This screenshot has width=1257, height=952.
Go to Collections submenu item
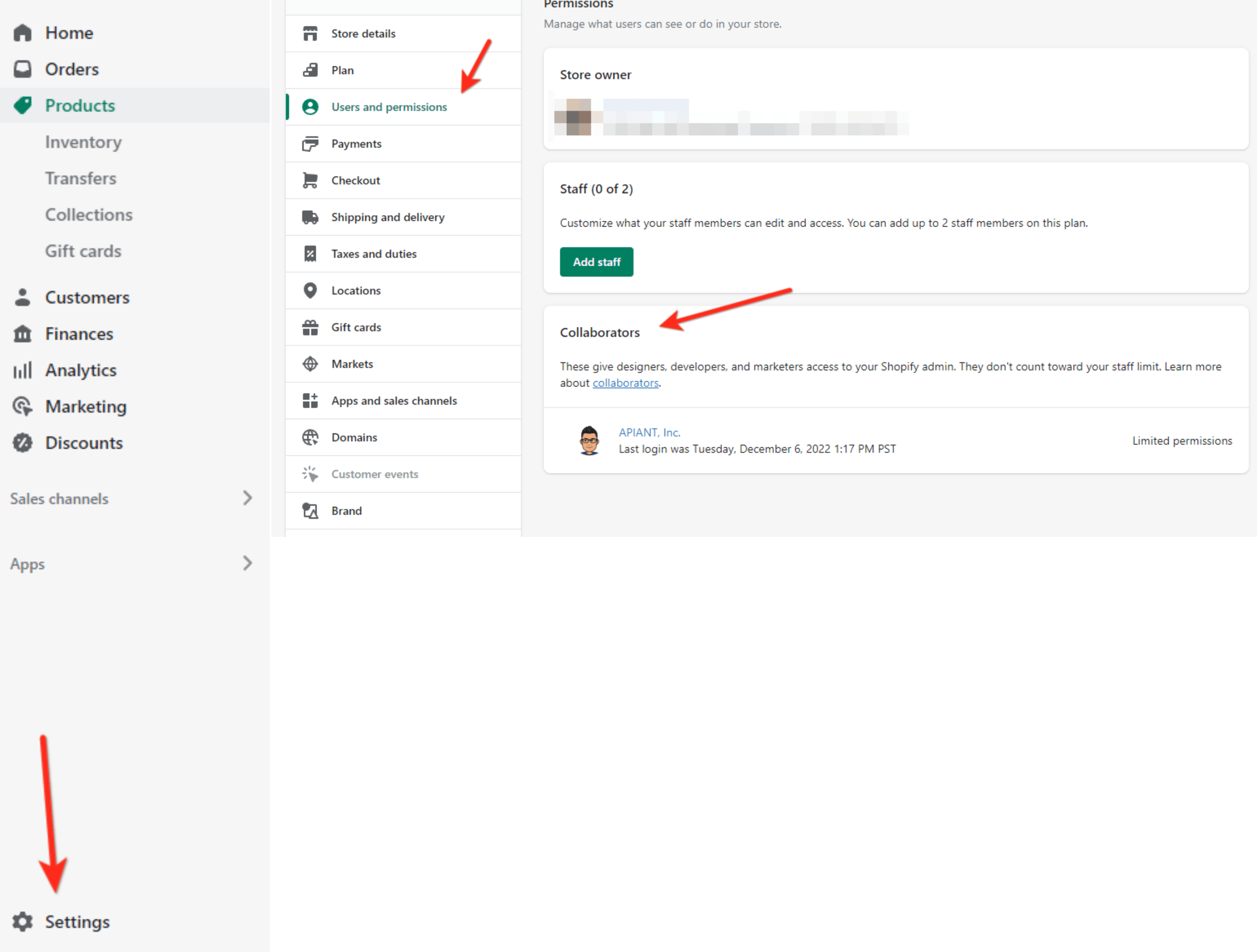(x=89, y=215)
